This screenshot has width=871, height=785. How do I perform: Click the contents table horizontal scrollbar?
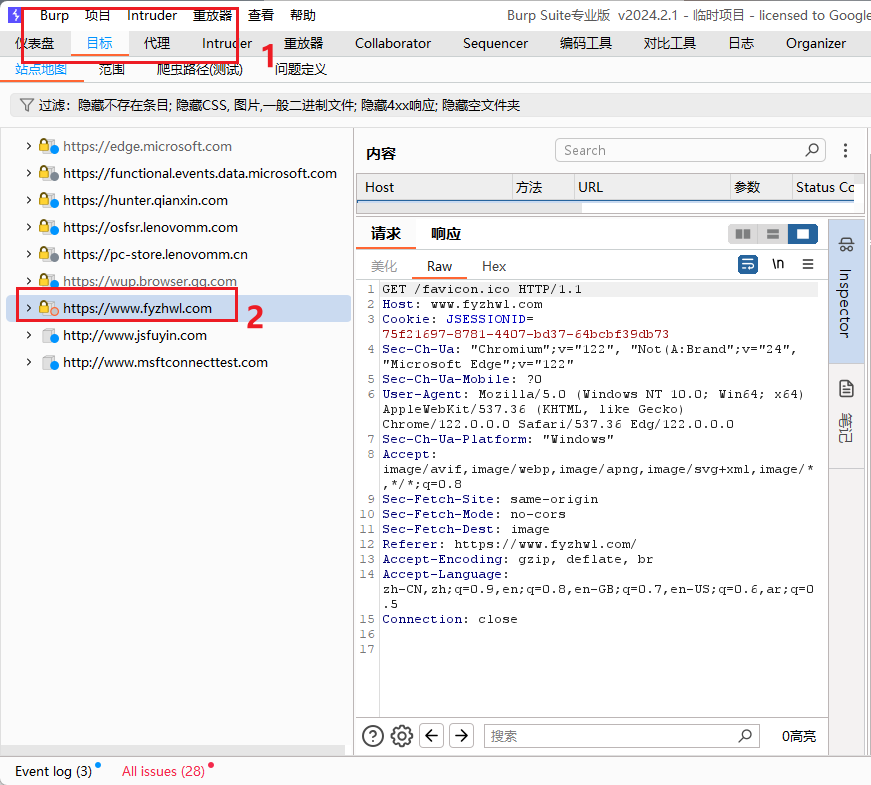pyautogui.click(x=469, y=208)
